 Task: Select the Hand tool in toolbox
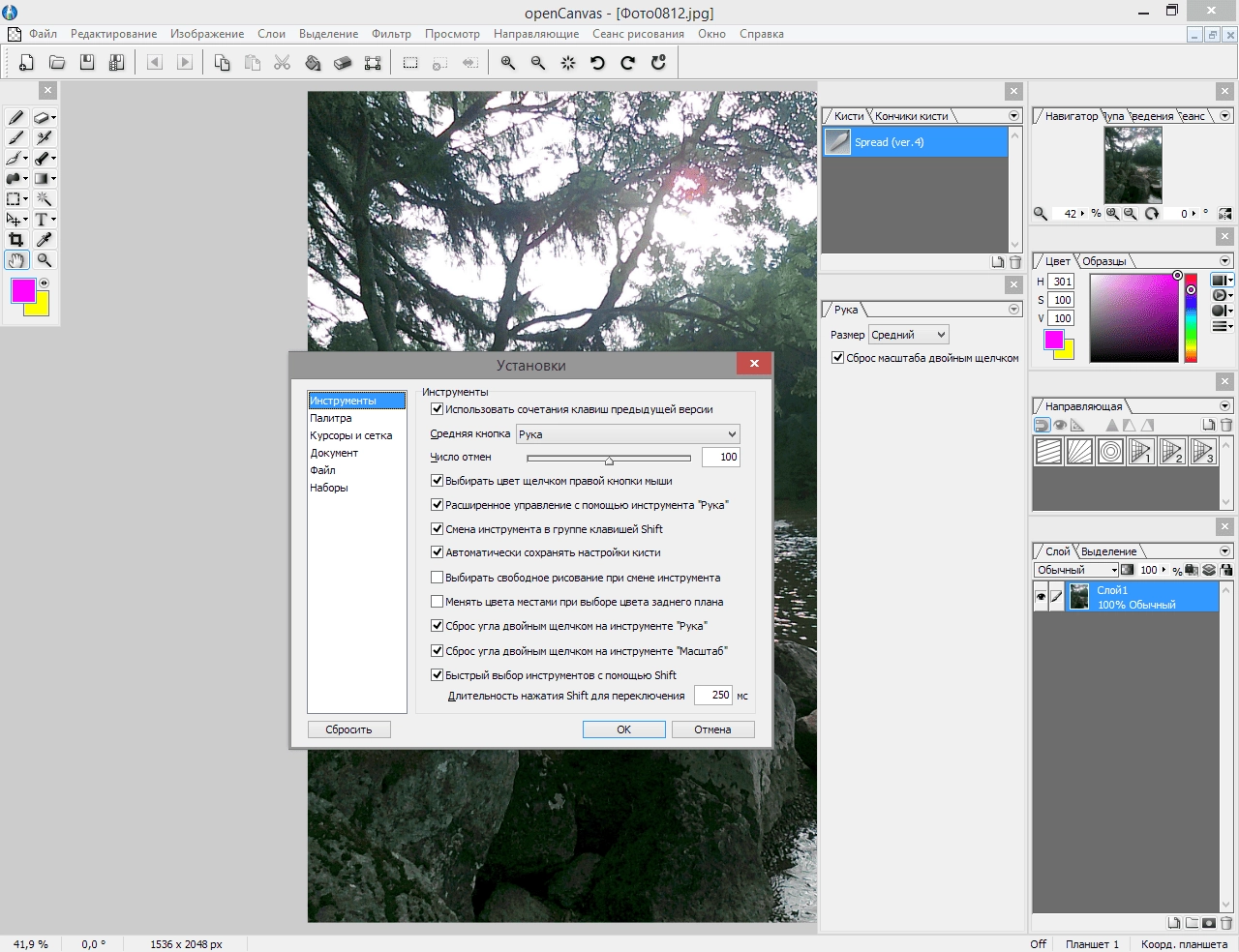[15, 260]
